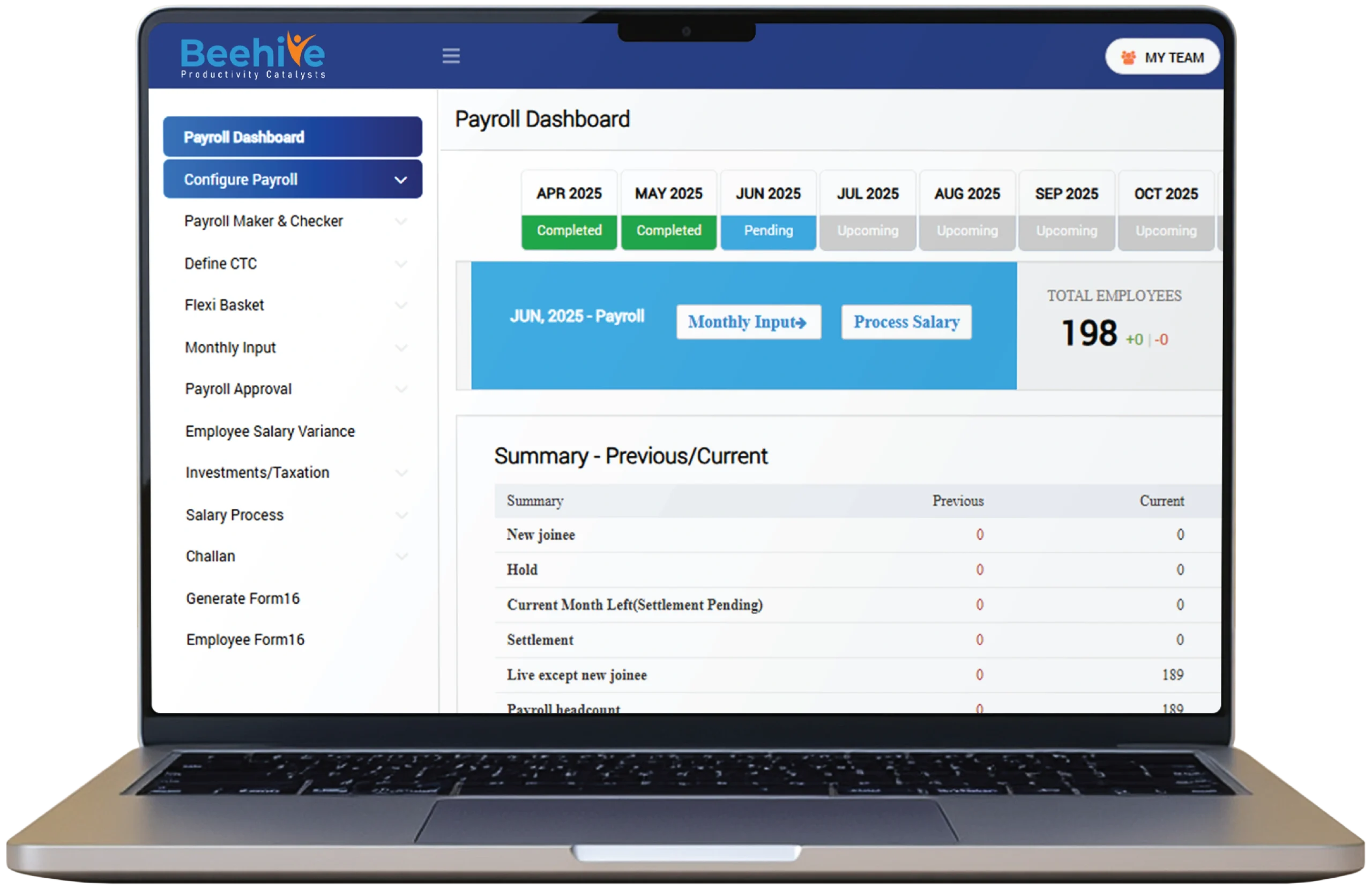Click the hamburger menu icon
Viewport: 1372px width, 889px height.
(x=451, y=56)
